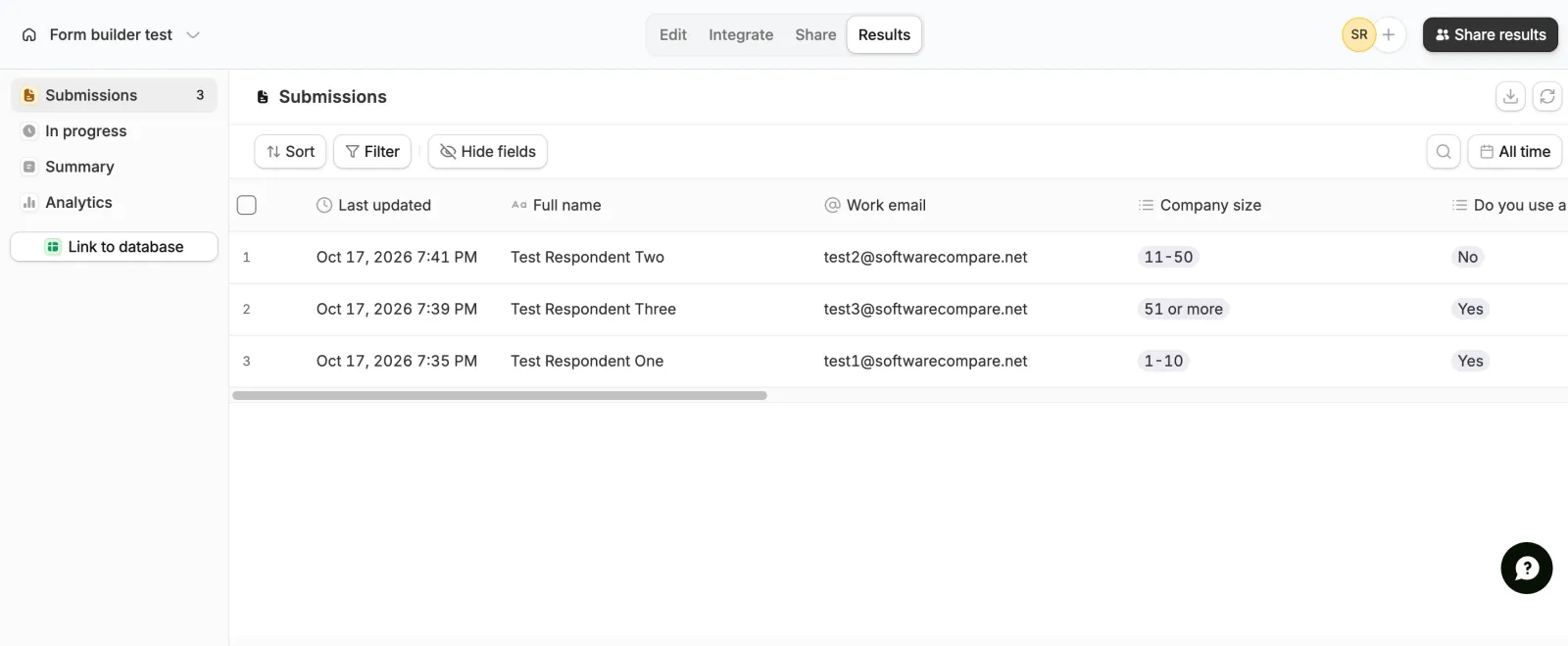Click the horizontal scrollbar under the table
The height and width of the screenshot is (646, 1568).
click(500, 396)
